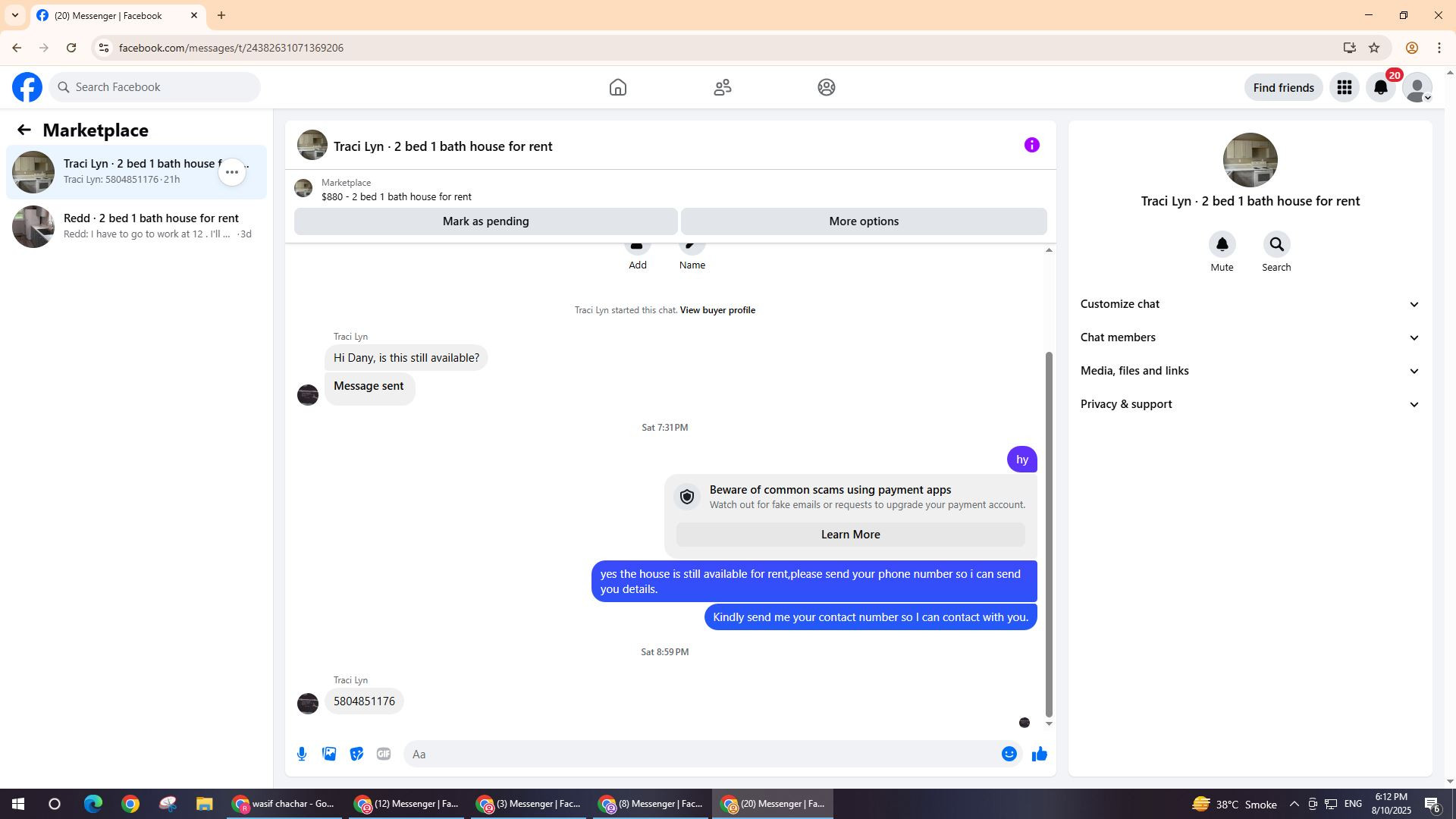1456x819 pixels.
Task: Attach a photo with image icon
Action: [x=329, y=754]
